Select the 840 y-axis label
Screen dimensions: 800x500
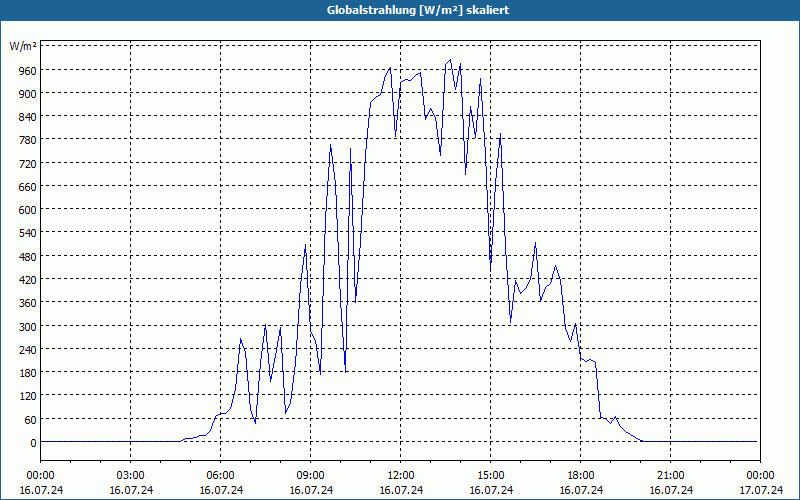(28, 117)
